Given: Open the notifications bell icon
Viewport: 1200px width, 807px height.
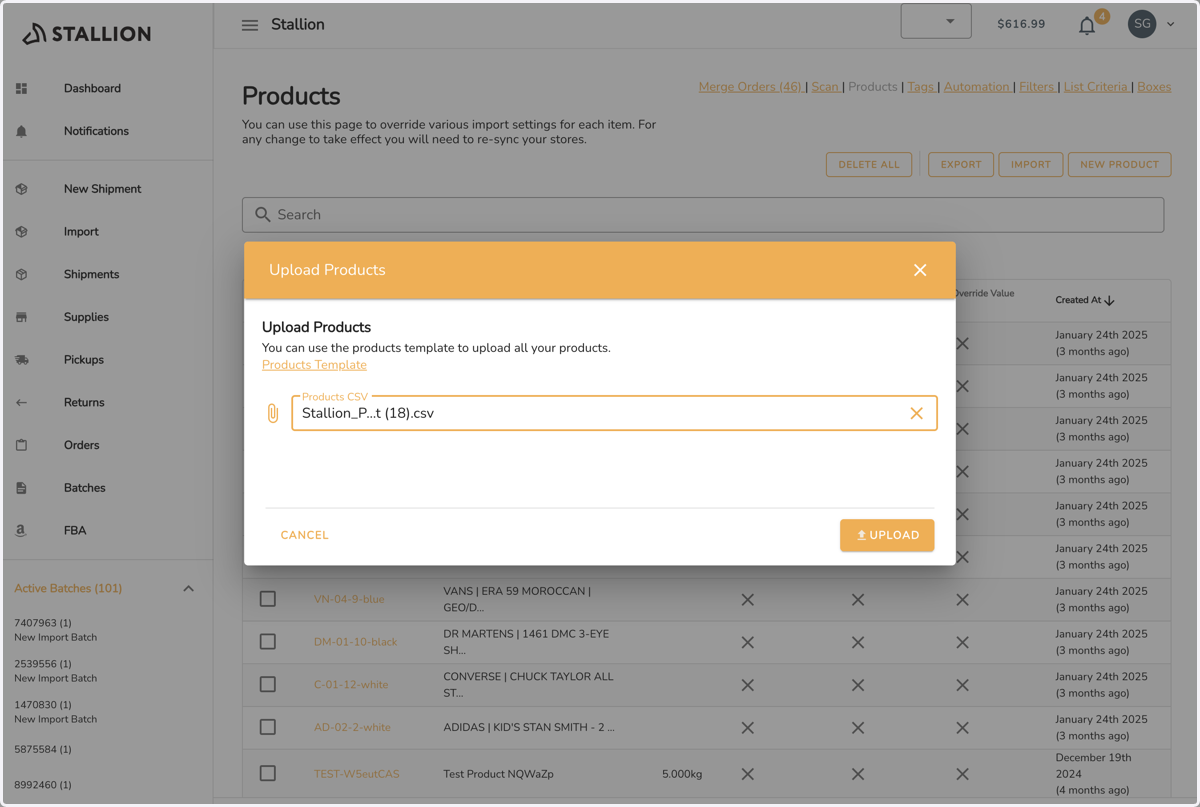Looking at the screenshot, I should tap(1087, 26).
